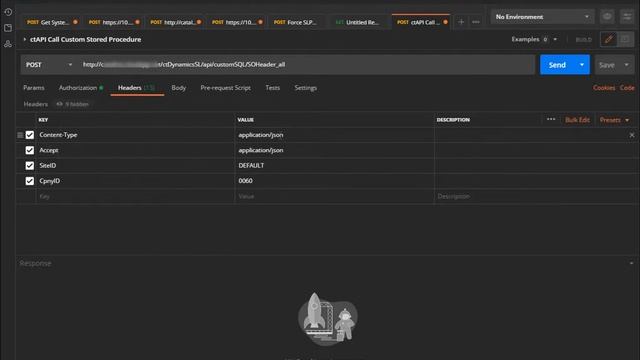Disable the SiteID header
Screen dimensions: 640x360
30,166
